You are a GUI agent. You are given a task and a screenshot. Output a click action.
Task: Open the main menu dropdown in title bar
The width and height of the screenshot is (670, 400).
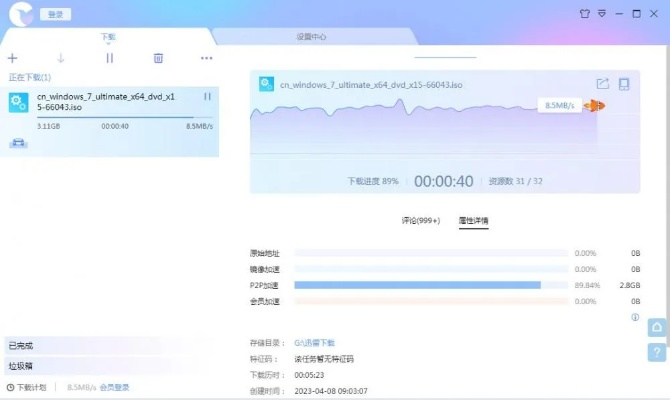602,14
